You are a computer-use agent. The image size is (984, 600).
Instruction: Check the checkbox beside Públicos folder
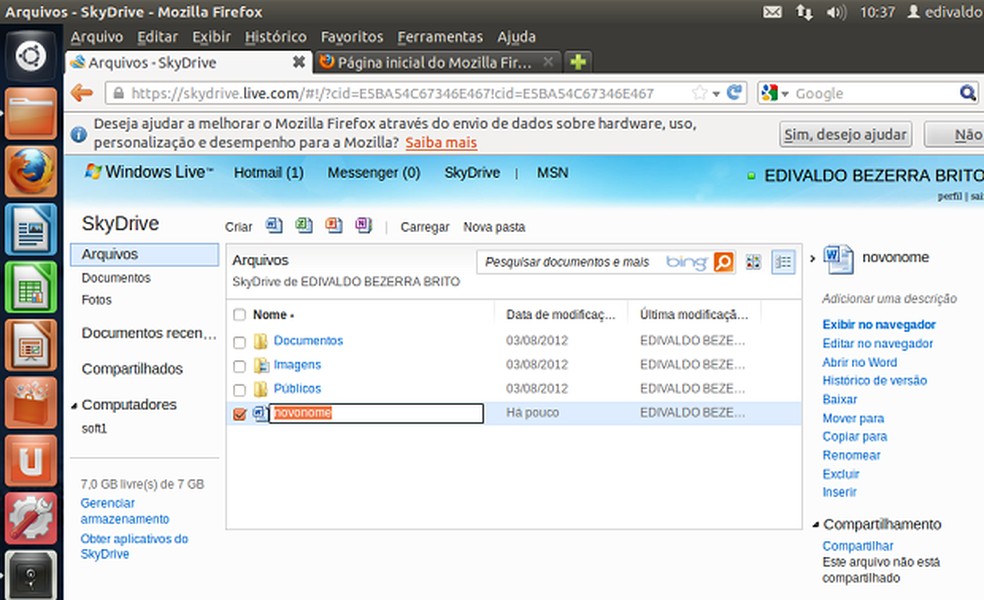point(238,389)
